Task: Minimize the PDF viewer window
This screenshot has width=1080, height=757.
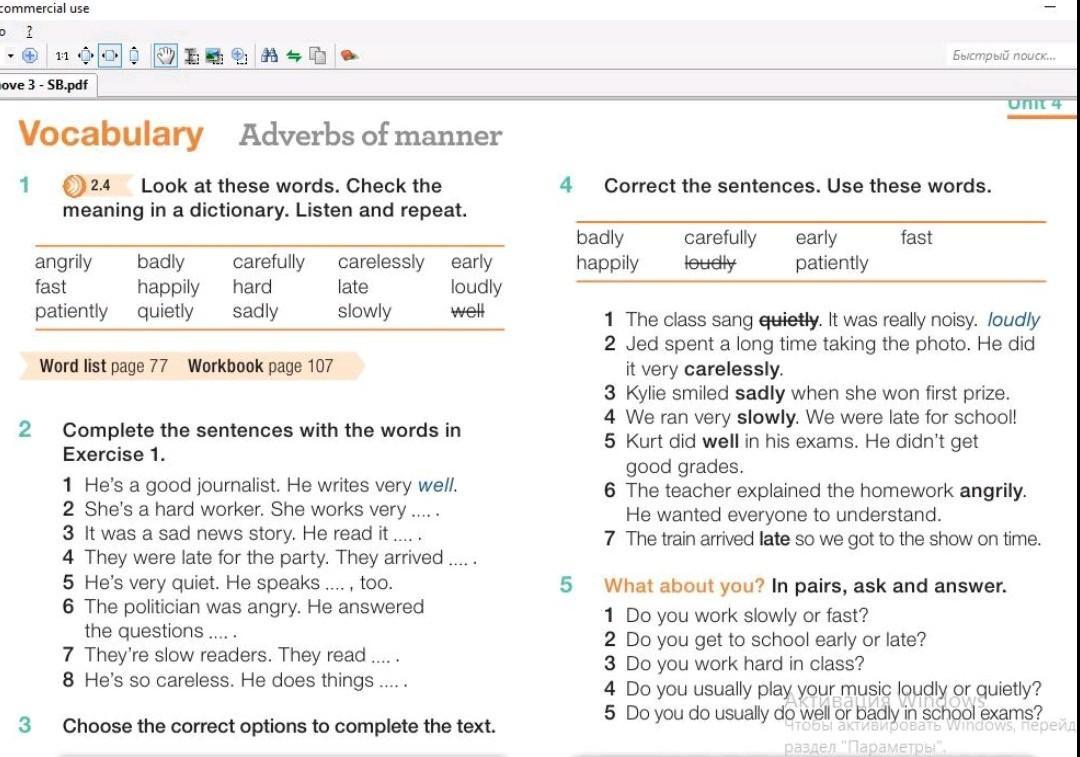Action: (x=1050, y=8)
